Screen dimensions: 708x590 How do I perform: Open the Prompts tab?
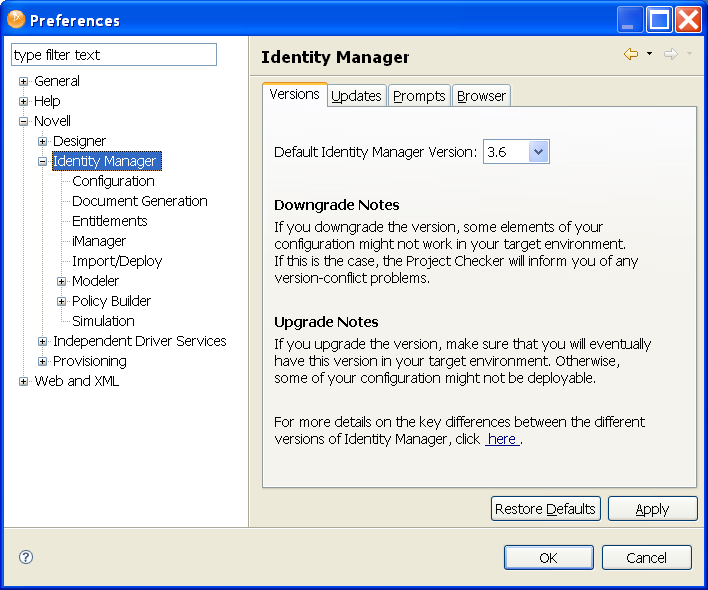tap(419, 96)
